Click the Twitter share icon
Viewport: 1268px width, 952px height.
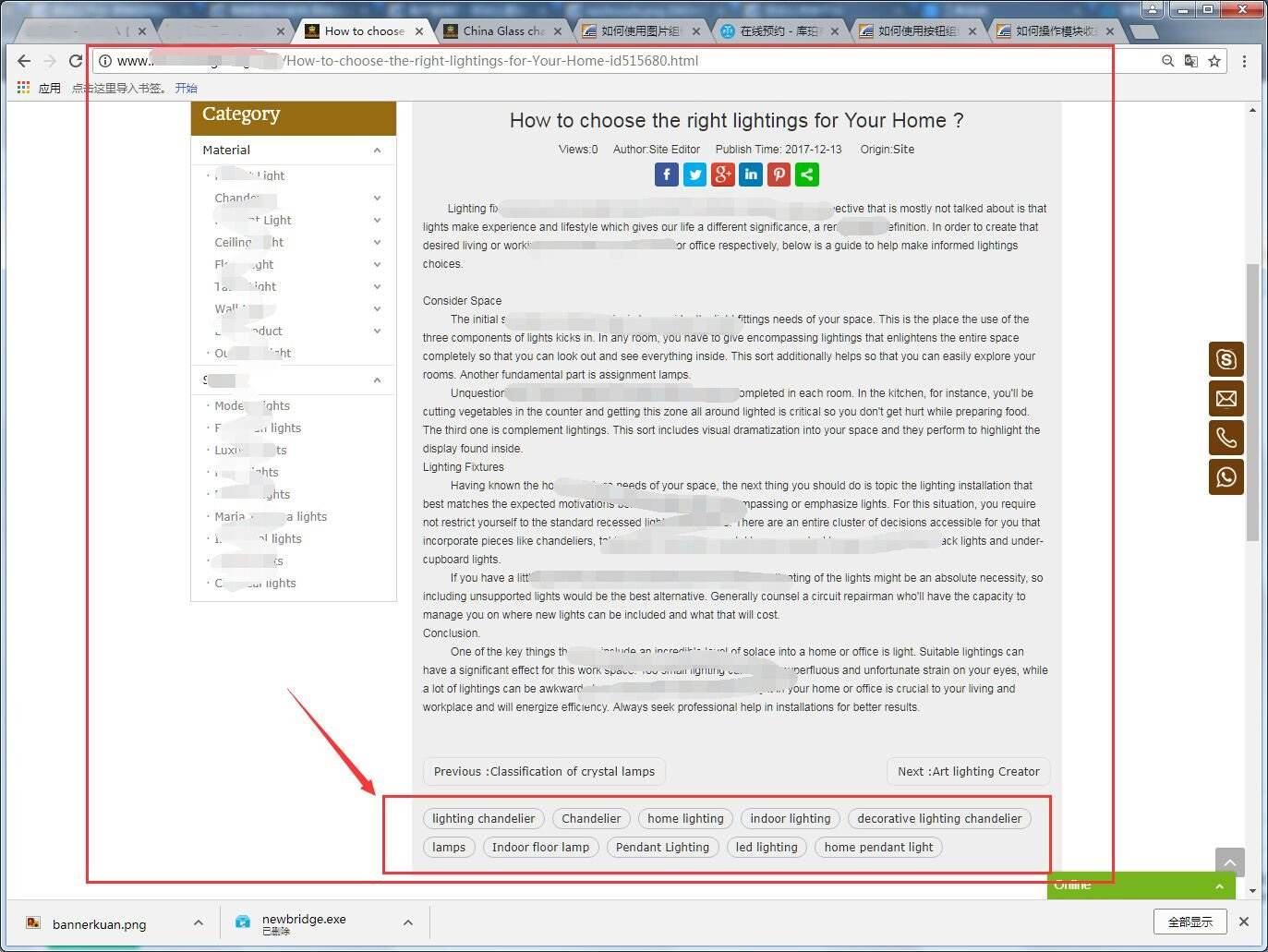point(694,175)
